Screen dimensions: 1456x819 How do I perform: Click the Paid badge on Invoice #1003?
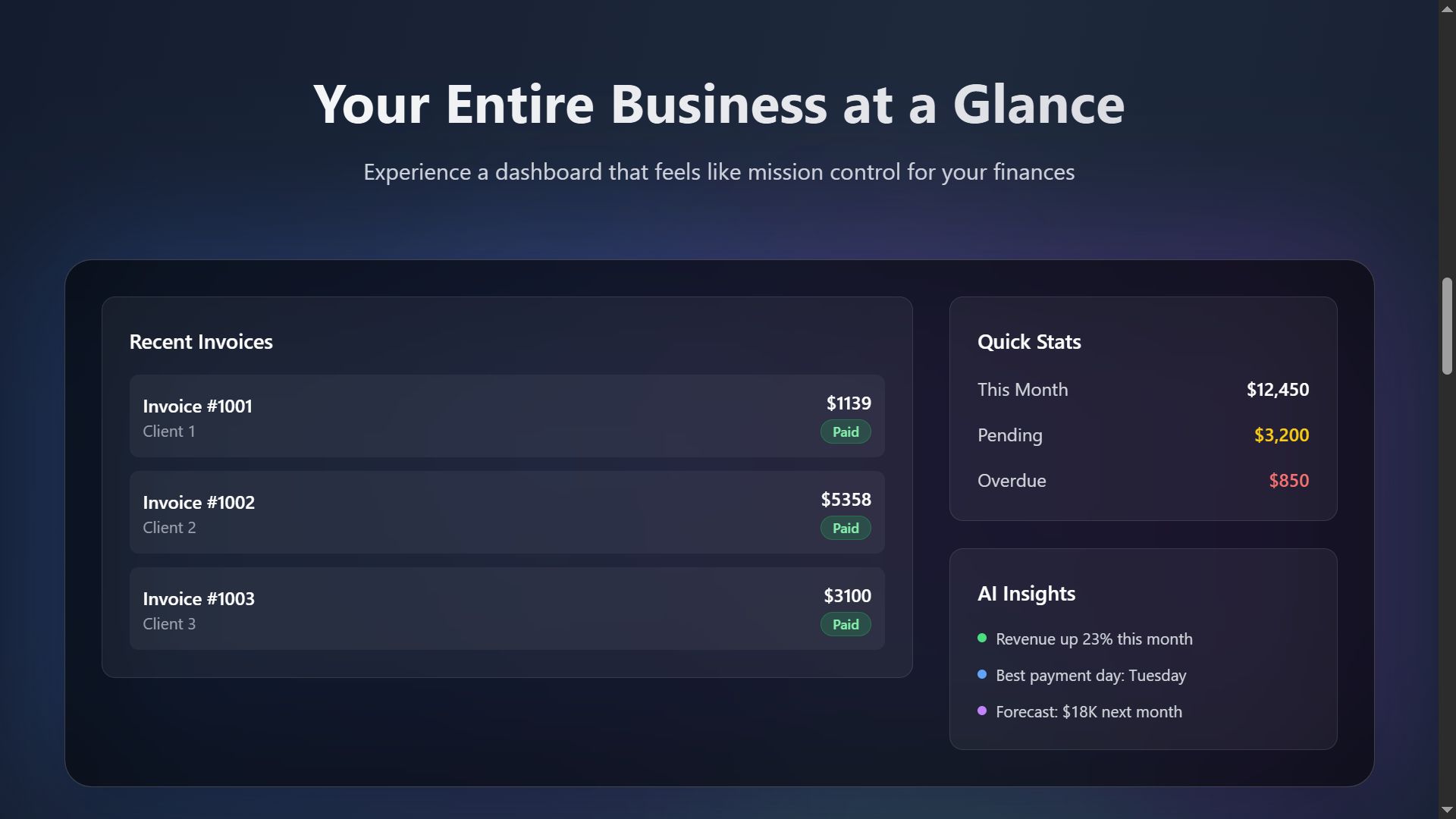click(846, 625)
